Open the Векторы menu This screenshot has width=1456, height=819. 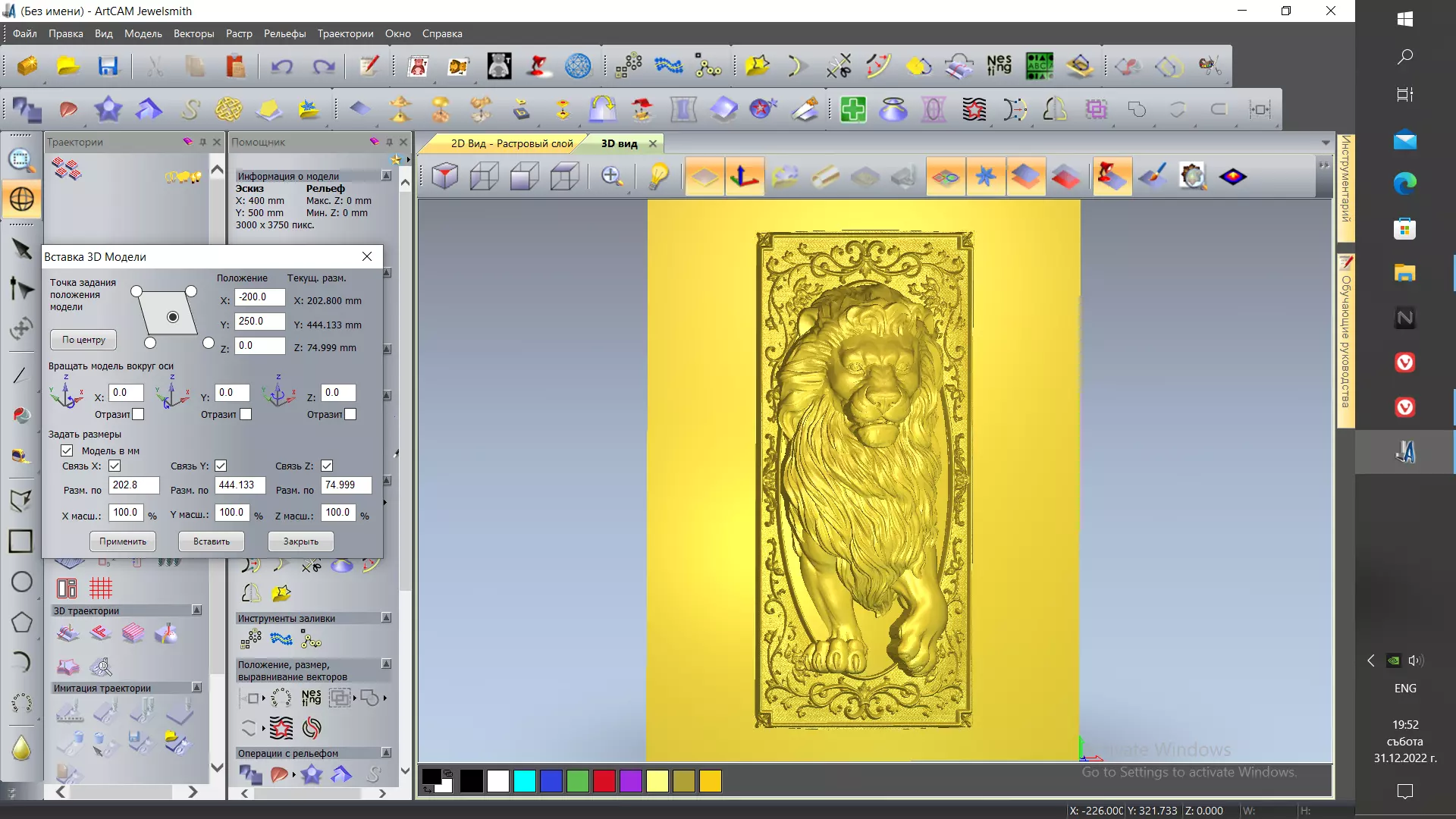[x=193, y=33]
